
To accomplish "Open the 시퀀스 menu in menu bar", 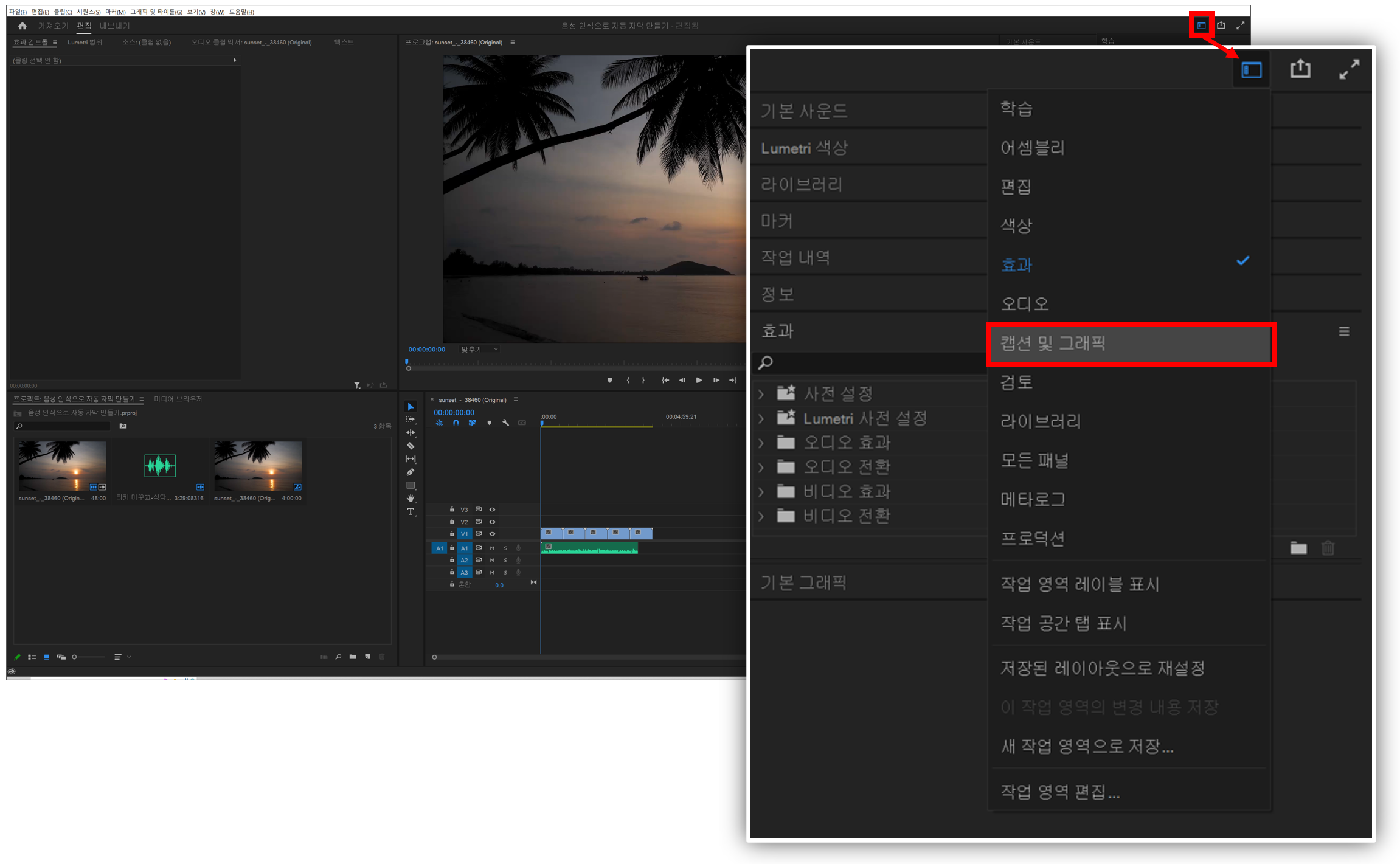I will [x=88, y=12].
